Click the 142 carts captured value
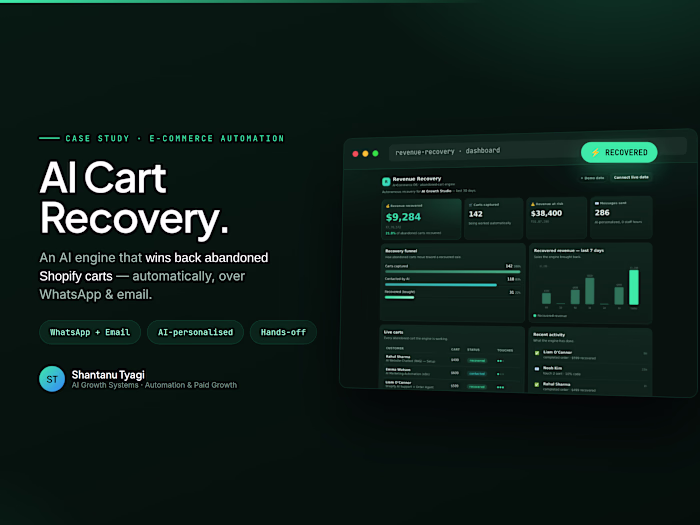This screenshot has height=525, width=700. click(475, 214)
